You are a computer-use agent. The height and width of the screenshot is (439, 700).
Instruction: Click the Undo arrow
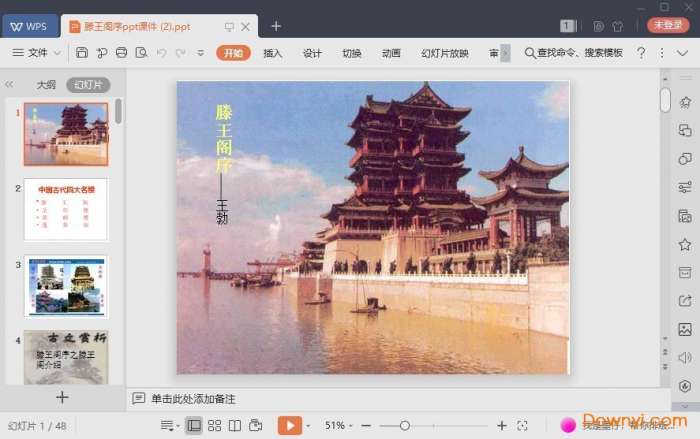pyautogui.click(x=161, y=53)
